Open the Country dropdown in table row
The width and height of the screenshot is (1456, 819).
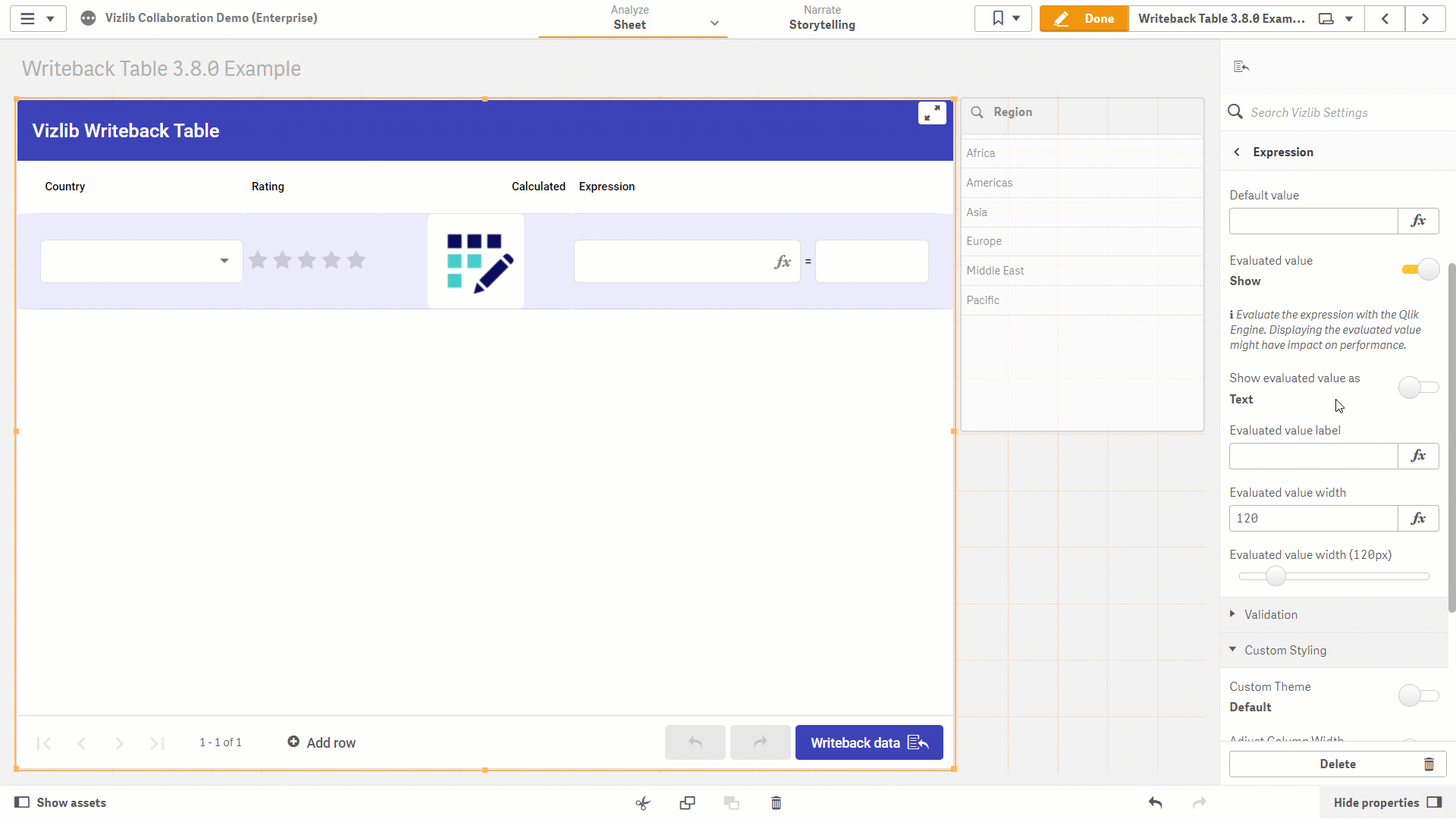142,261
